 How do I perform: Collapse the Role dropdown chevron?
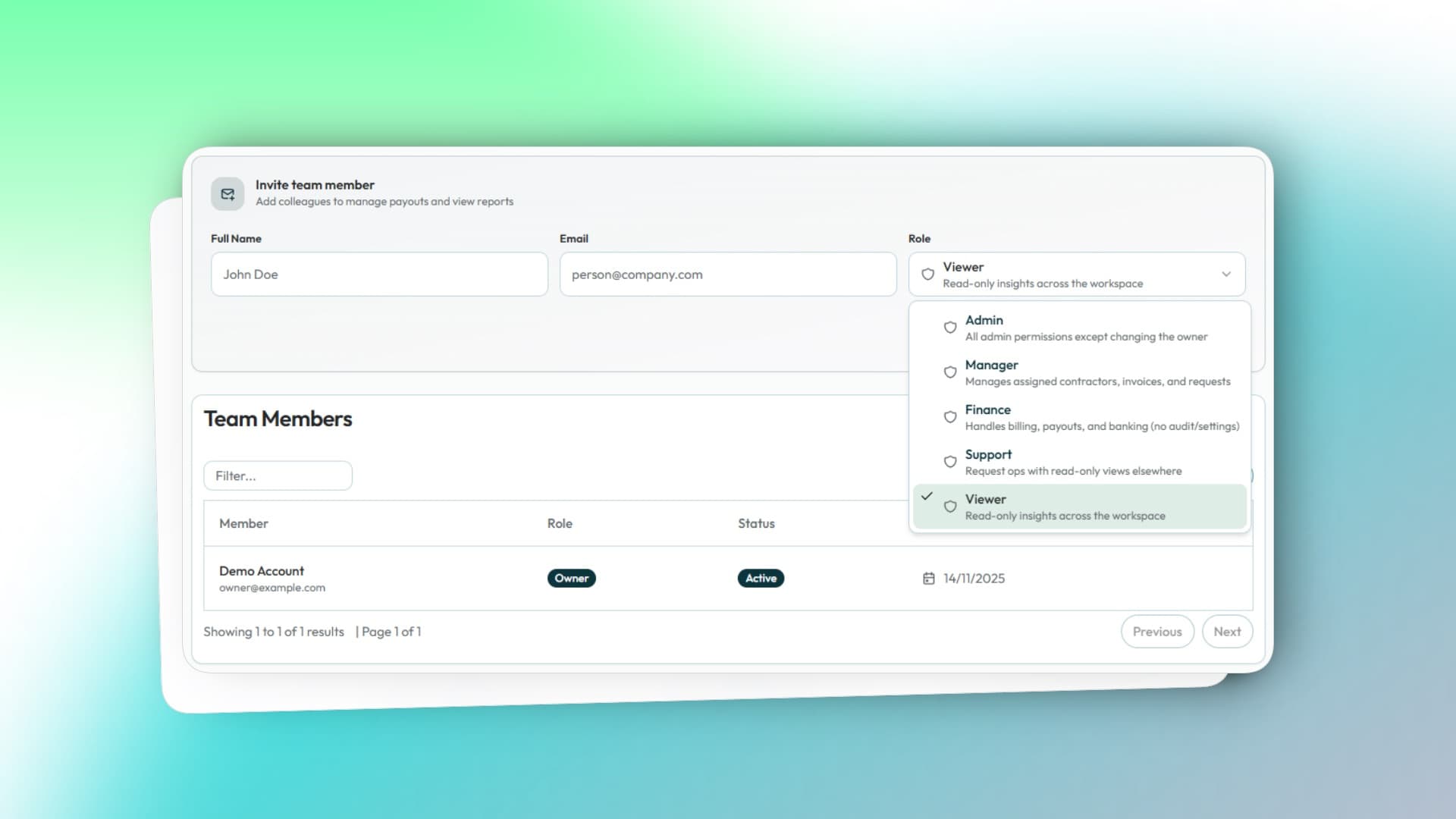(1226, 275)
